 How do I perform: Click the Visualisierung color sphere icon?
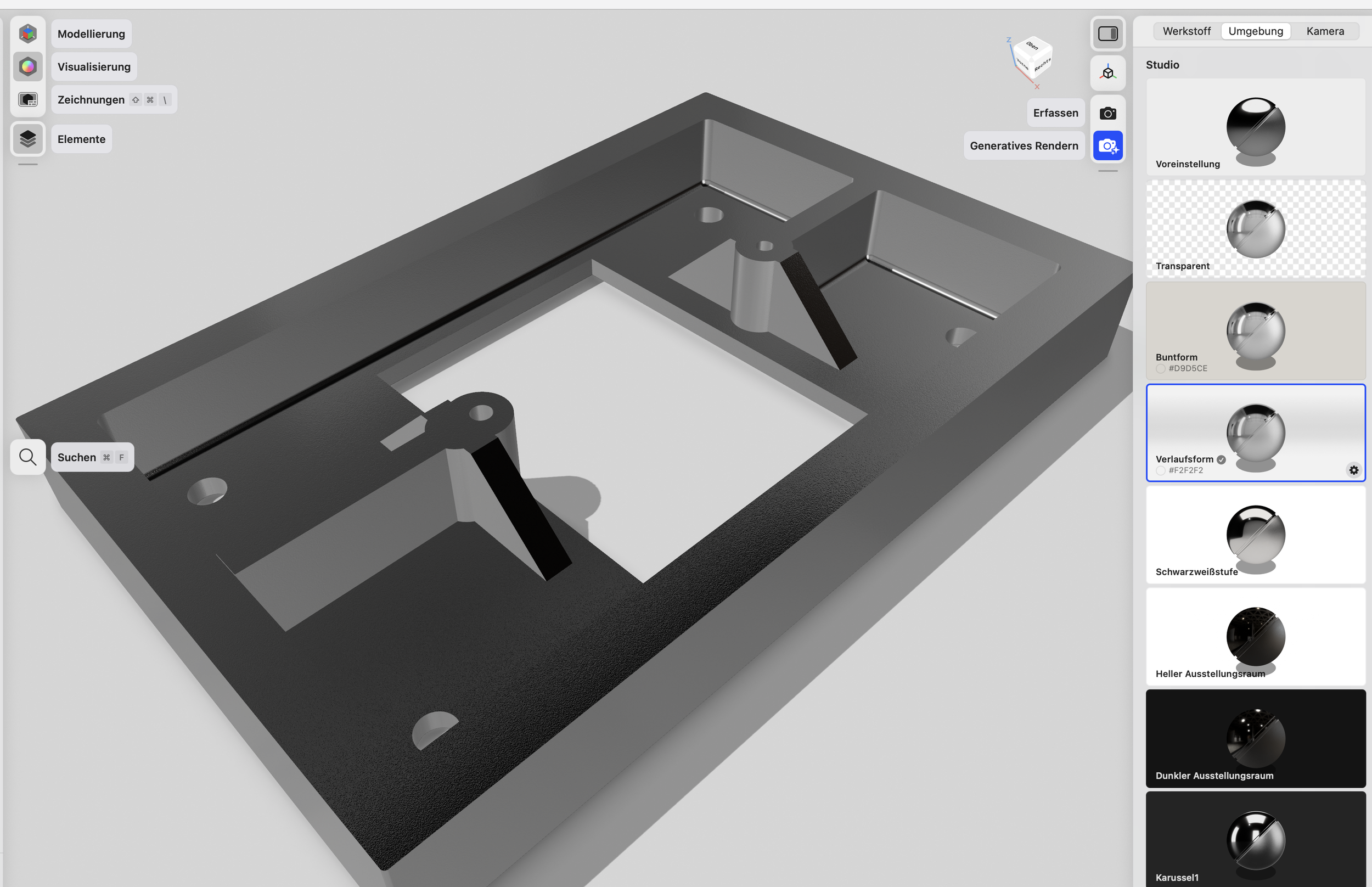[27, 66]
